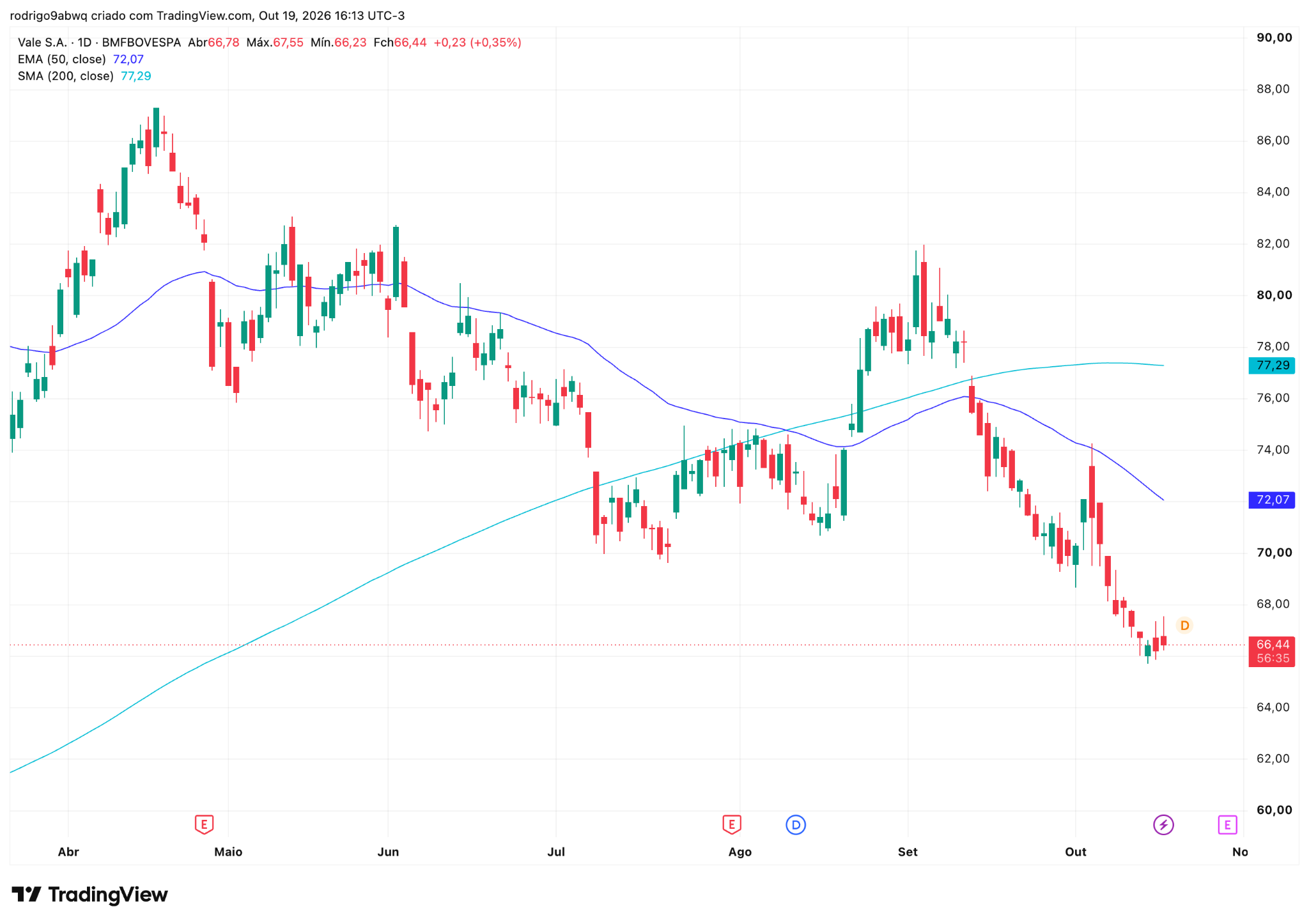Click the 84,00 price scale value
This screenshot has height=924, width=1309.
(1274, 192)
